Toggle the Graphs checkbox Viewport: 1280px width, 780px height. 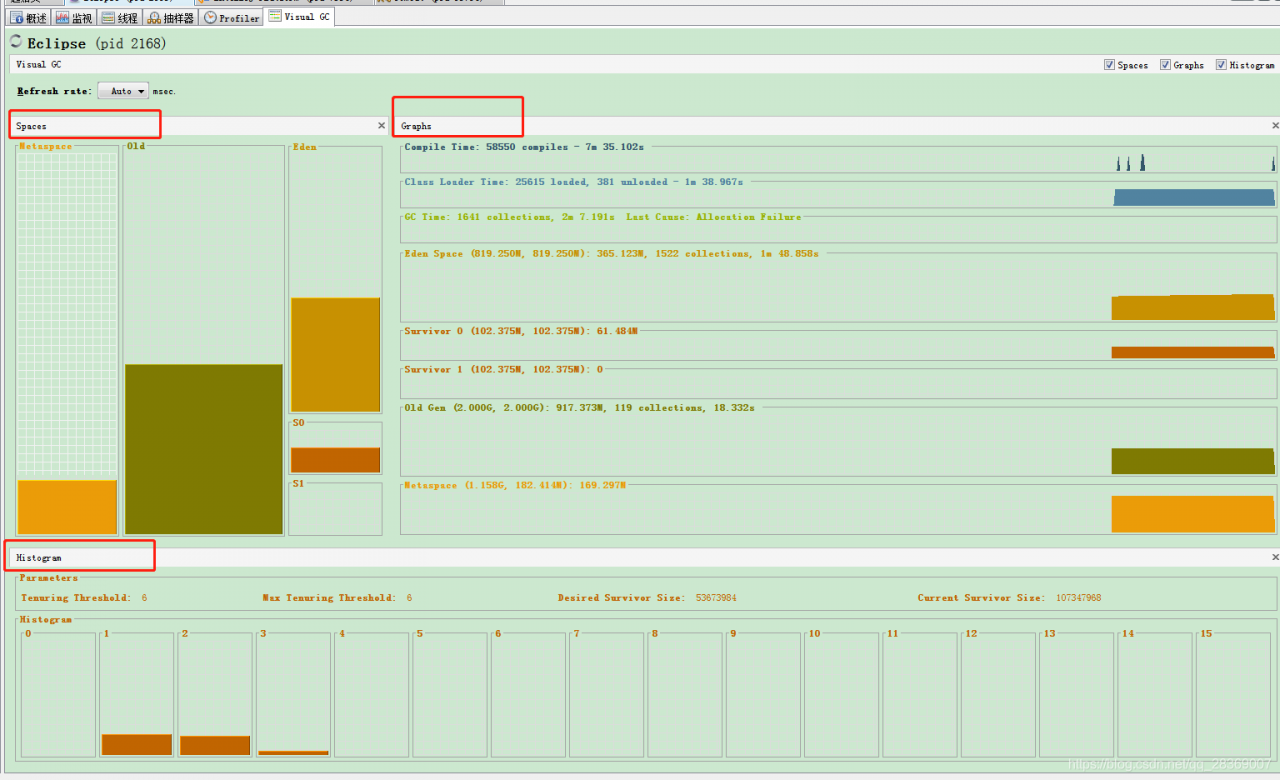click(x=1165, y=65)
